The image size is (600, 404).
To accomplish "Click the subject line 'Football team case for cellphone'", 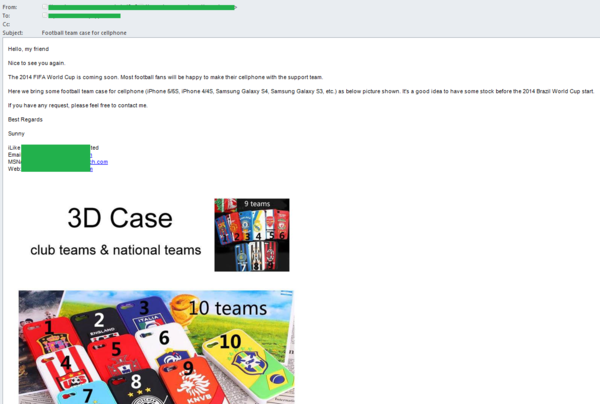I will point(84,33).
